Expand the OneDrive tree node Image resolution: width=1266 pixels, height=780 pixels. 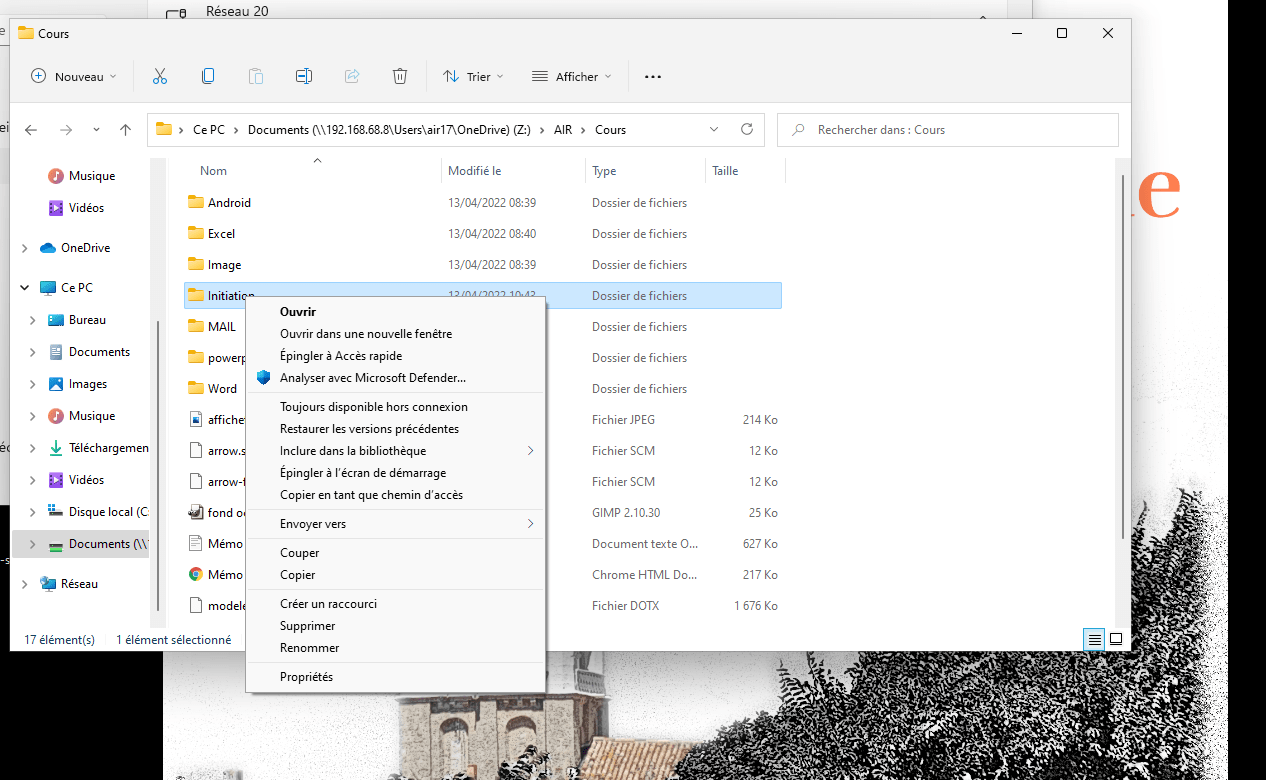click(25, 248)
